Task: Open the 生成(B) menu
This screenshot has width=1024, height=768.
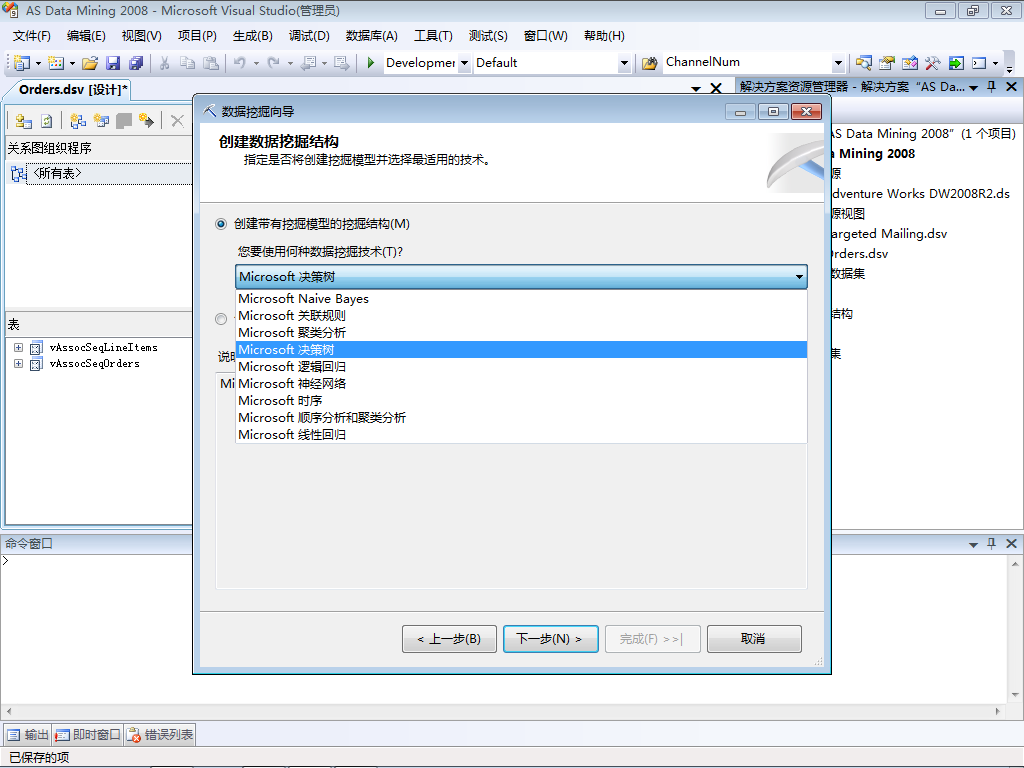Action: tap(253, 36)
